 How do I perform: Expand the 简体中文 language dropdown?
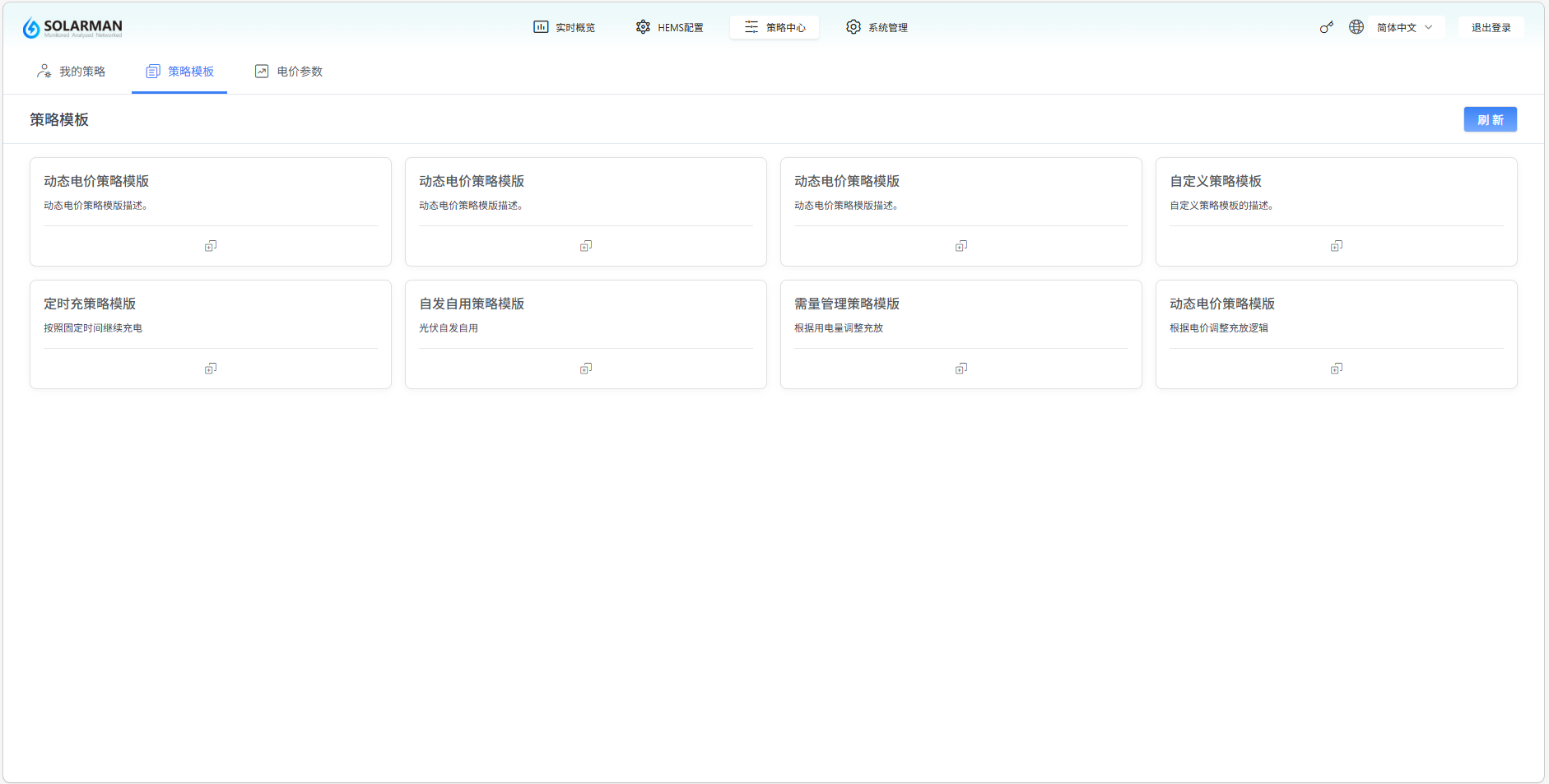1405,27
